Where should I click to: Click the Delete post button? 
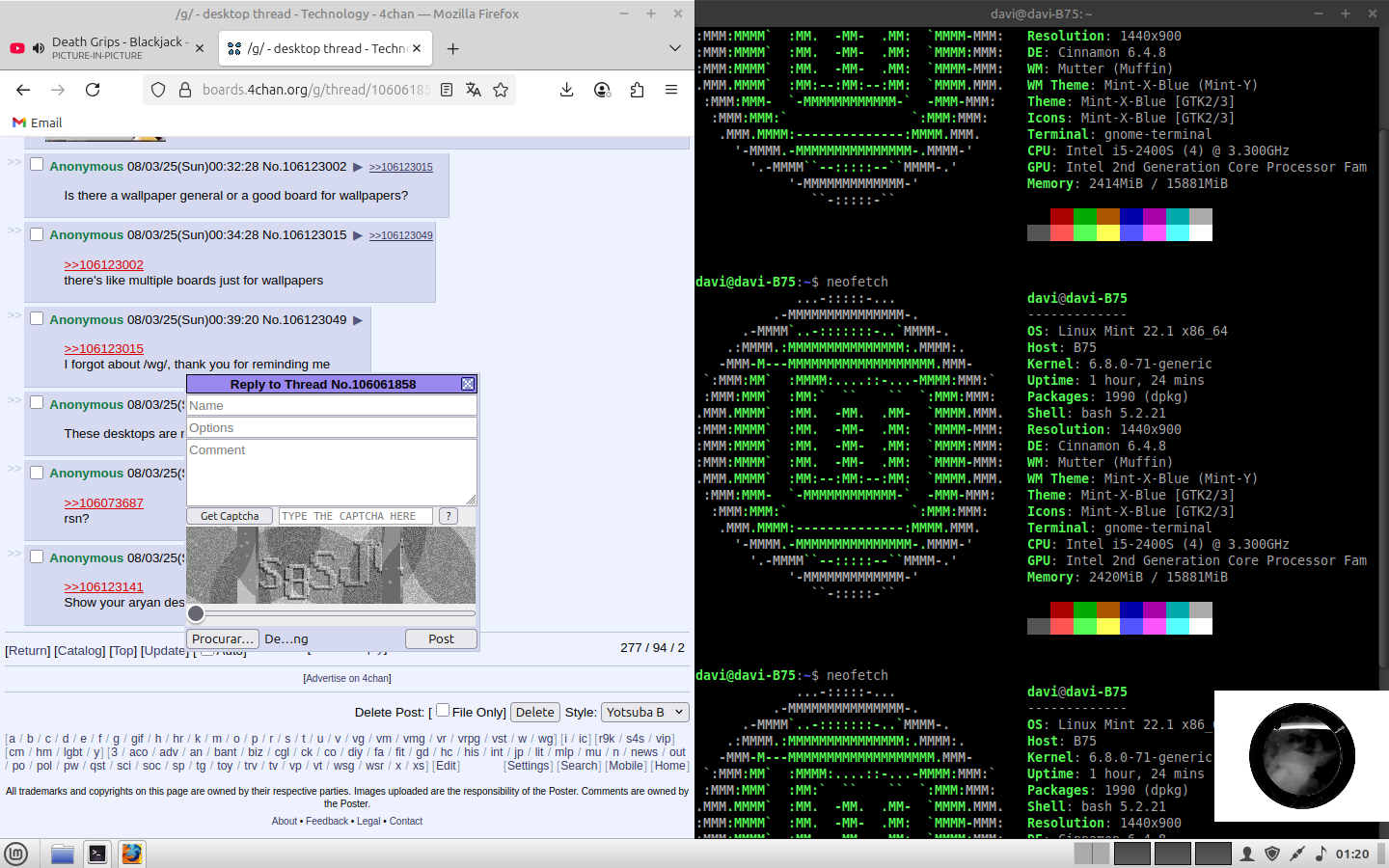[535, 712]
